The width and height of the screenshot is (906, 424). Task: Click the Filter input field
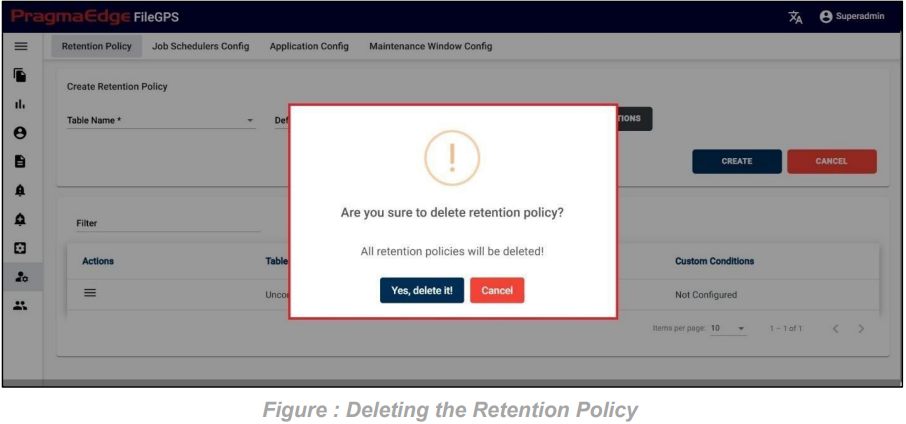[168, 224]
